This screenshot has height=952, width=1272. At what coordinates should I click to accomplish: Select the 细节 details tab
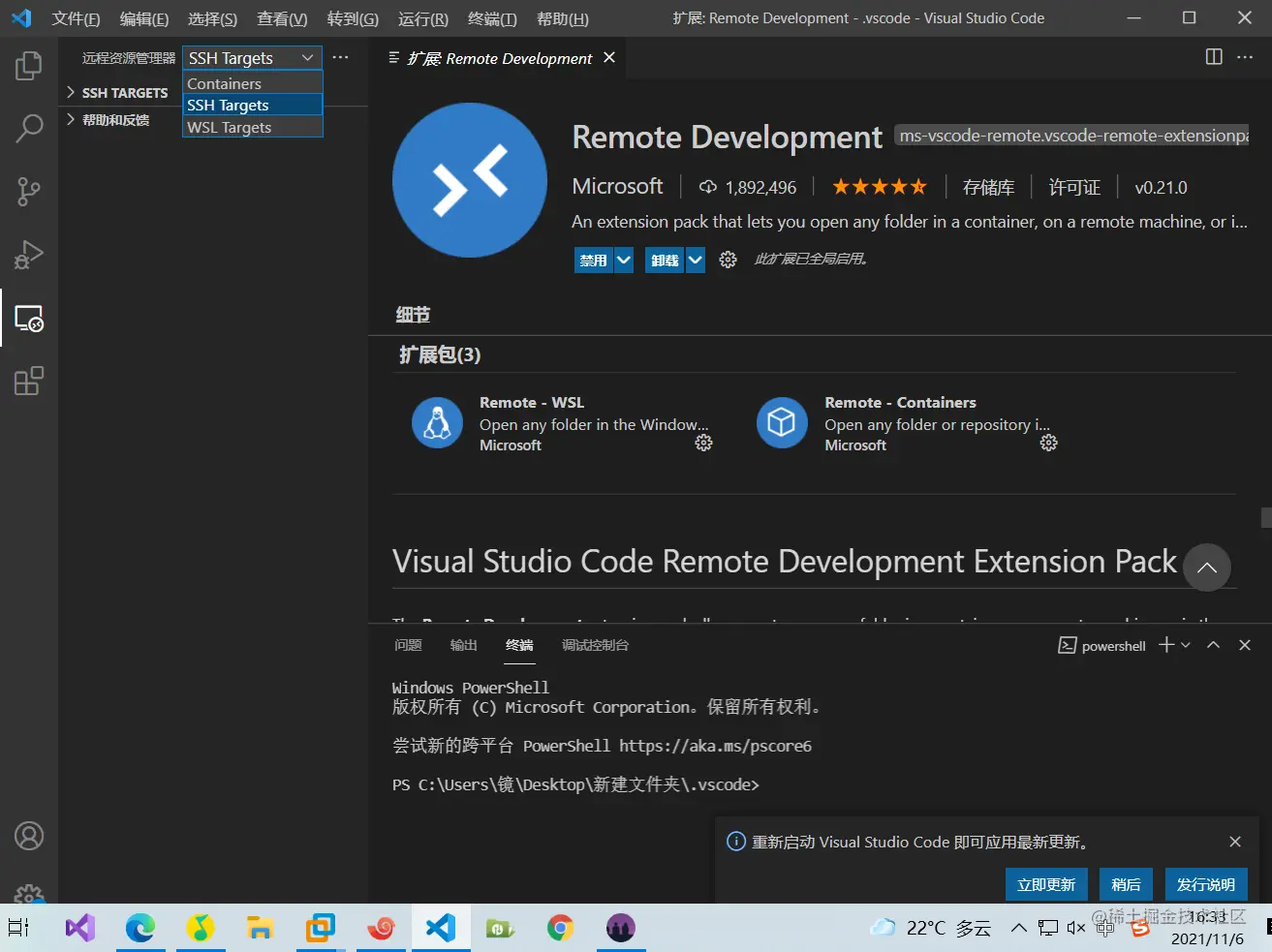pos(413,315)
